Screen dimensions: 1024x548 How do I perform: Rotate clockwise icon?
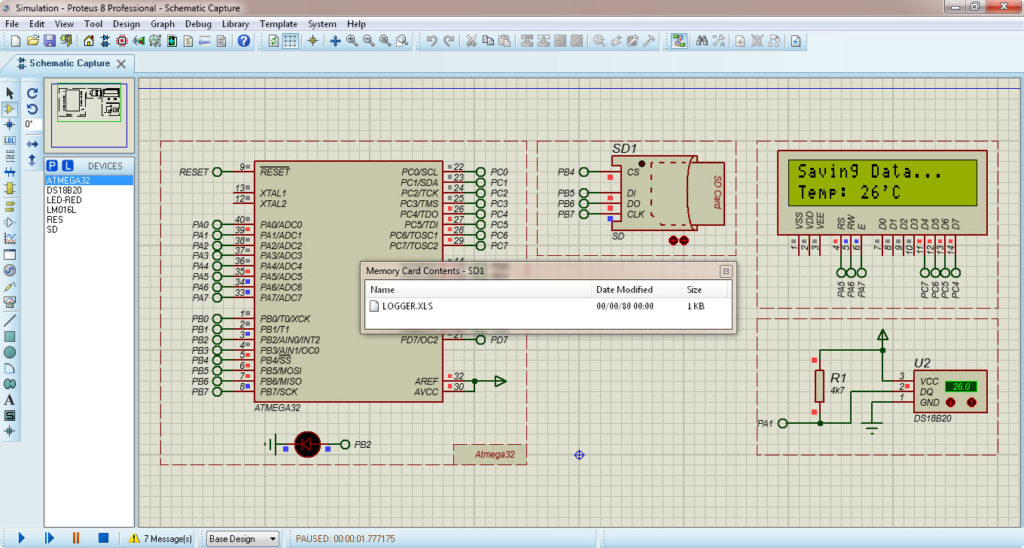tap(32, 93)
